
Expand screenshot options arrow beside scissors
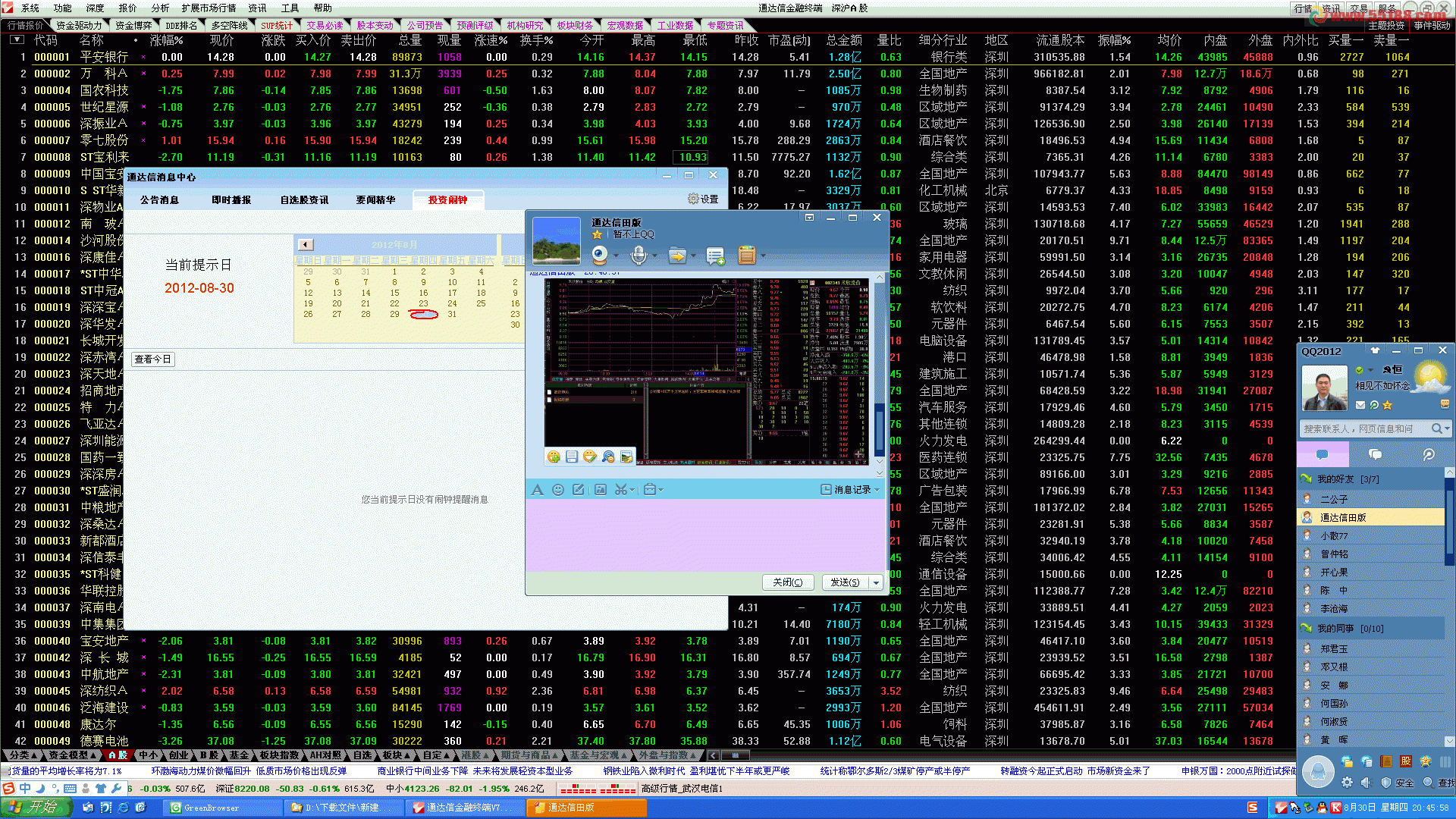[632, 490]
